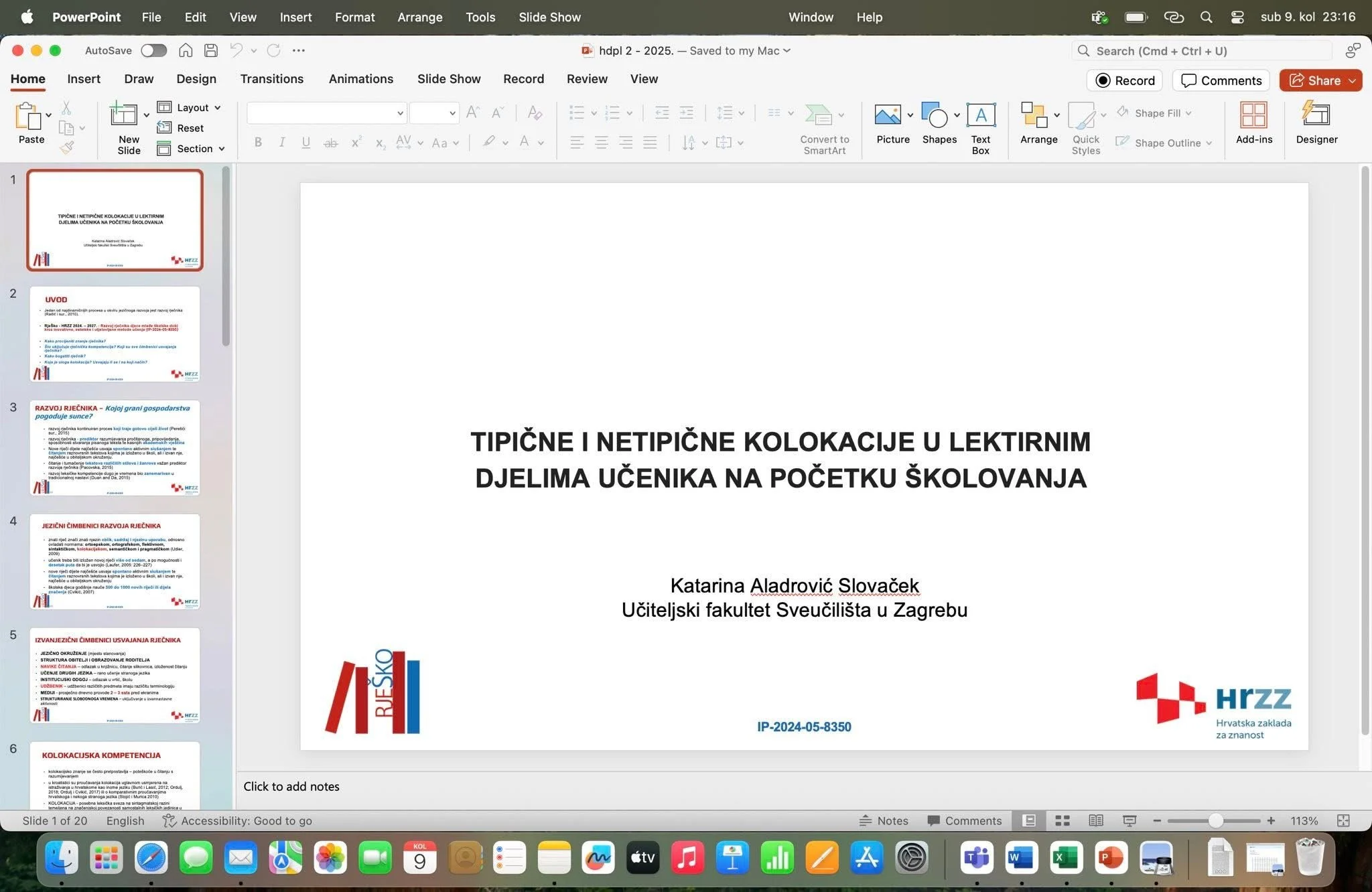
Task: Open Reading View from status bar
Action: coord(1096,820)
